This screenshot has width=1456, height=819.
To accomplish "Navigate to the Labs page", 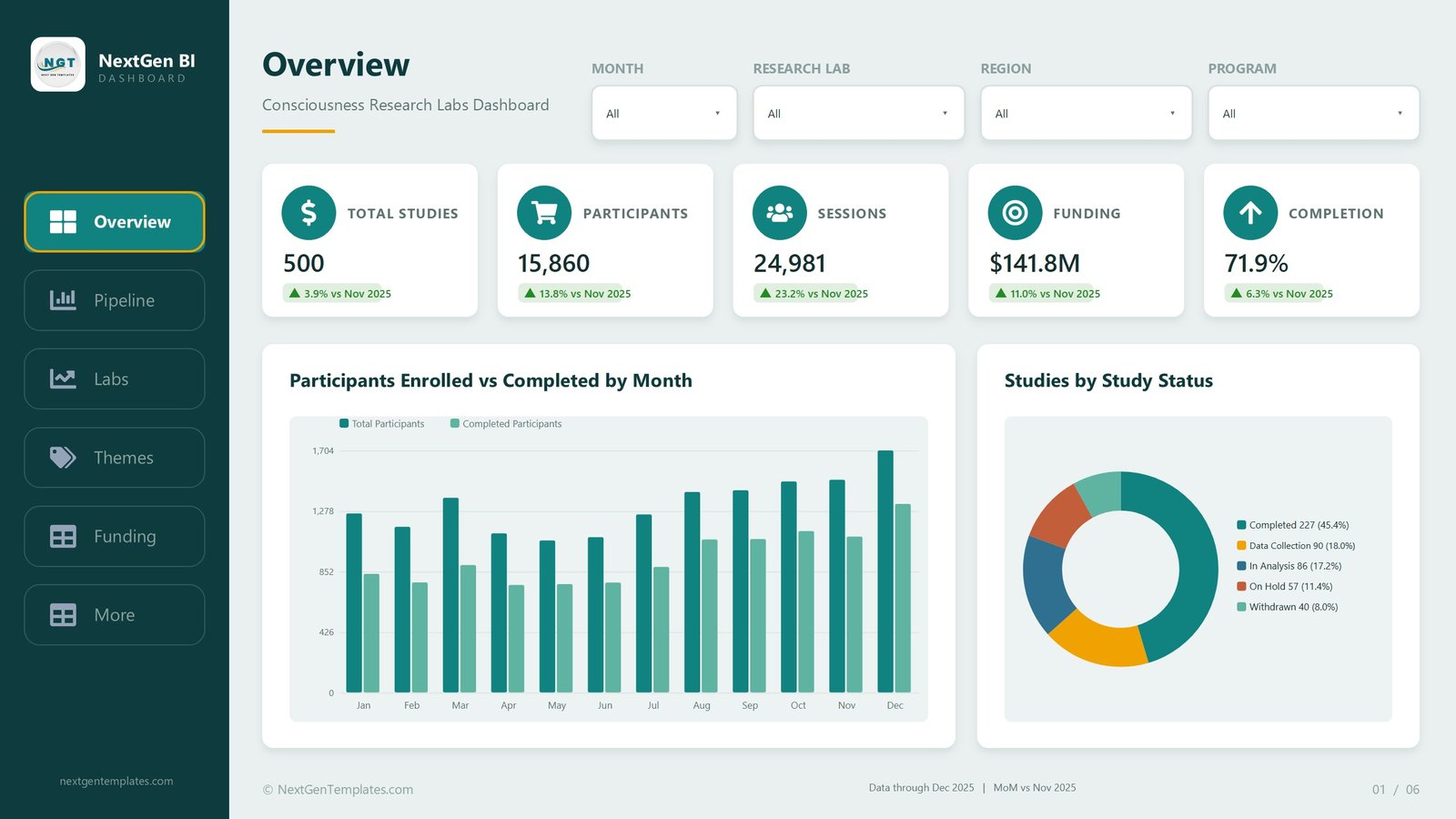I will [x=115, y=379].
